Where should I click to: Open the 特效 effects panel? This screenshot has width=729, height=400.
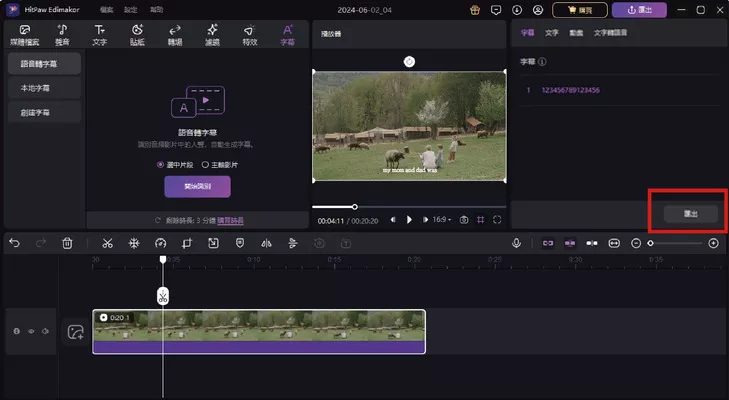[x=250, y=35]
